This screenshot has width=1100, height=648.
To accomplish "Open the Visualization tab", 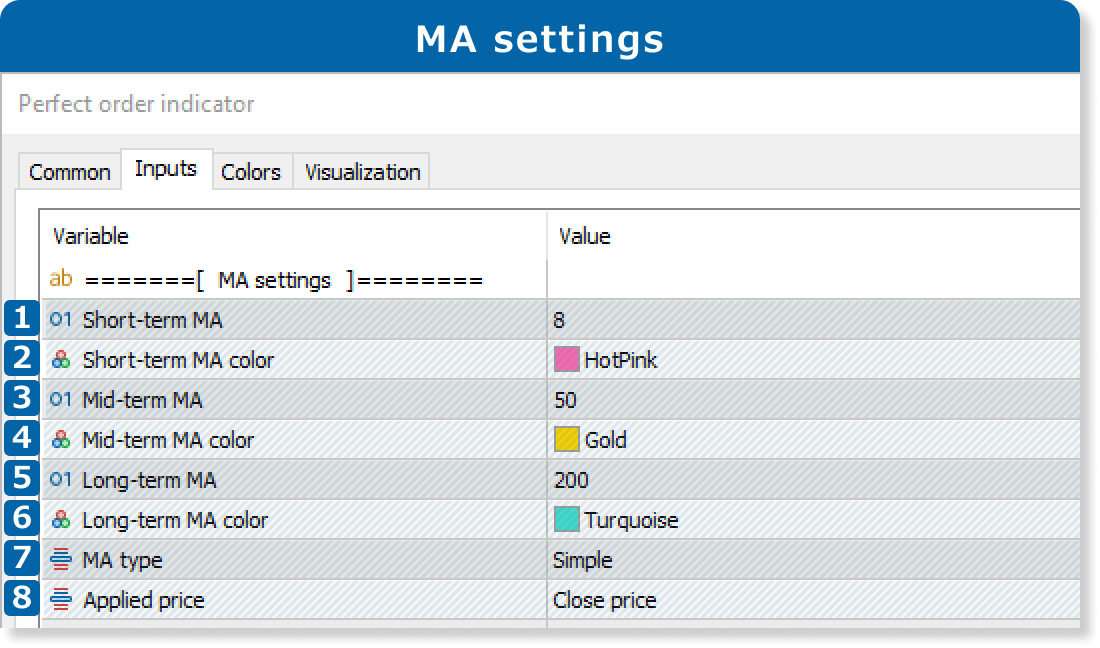I will [362, 172].
